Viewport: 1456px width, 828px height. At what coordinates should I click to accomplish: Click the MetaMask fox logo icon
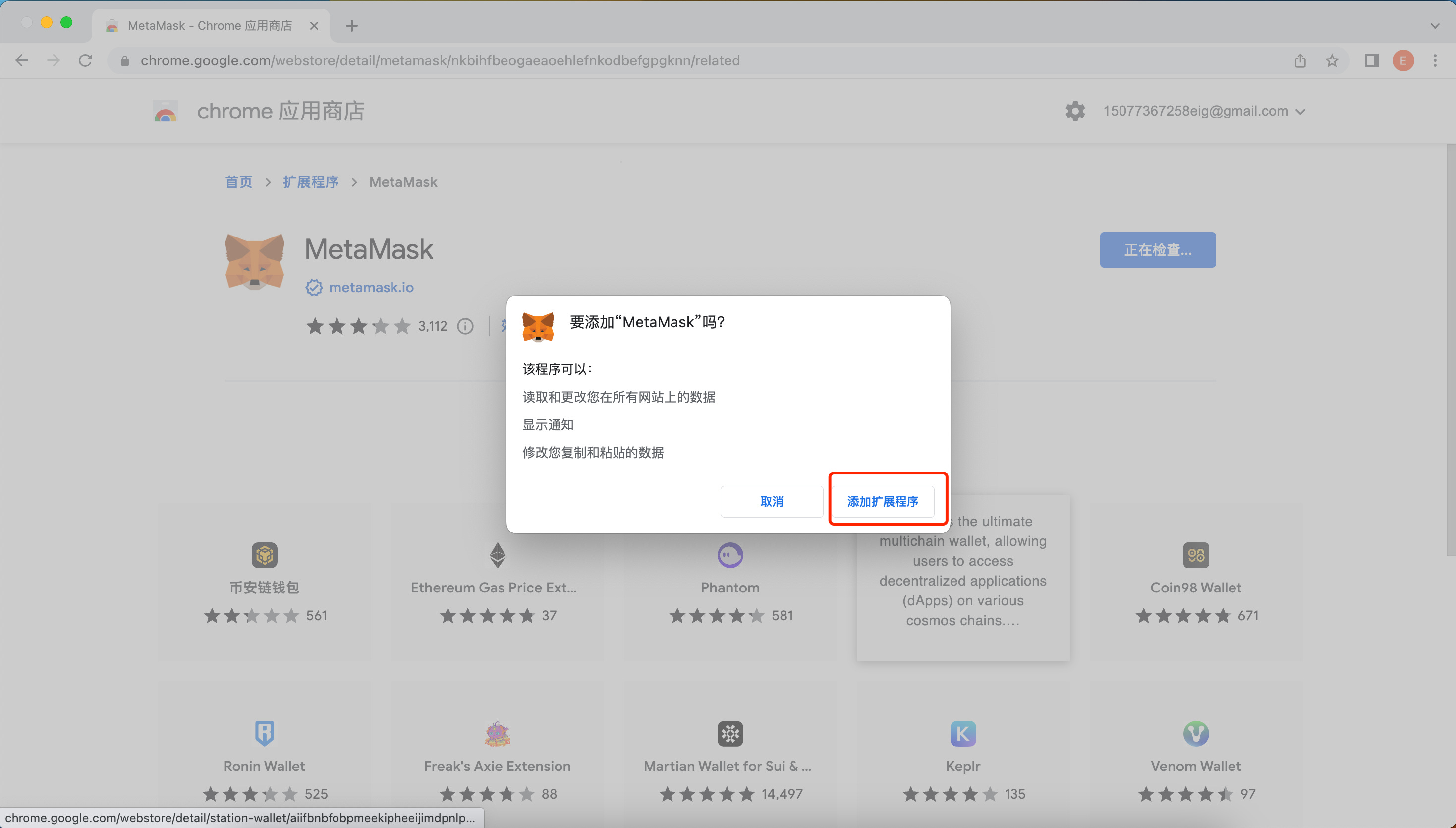[254, 263]
